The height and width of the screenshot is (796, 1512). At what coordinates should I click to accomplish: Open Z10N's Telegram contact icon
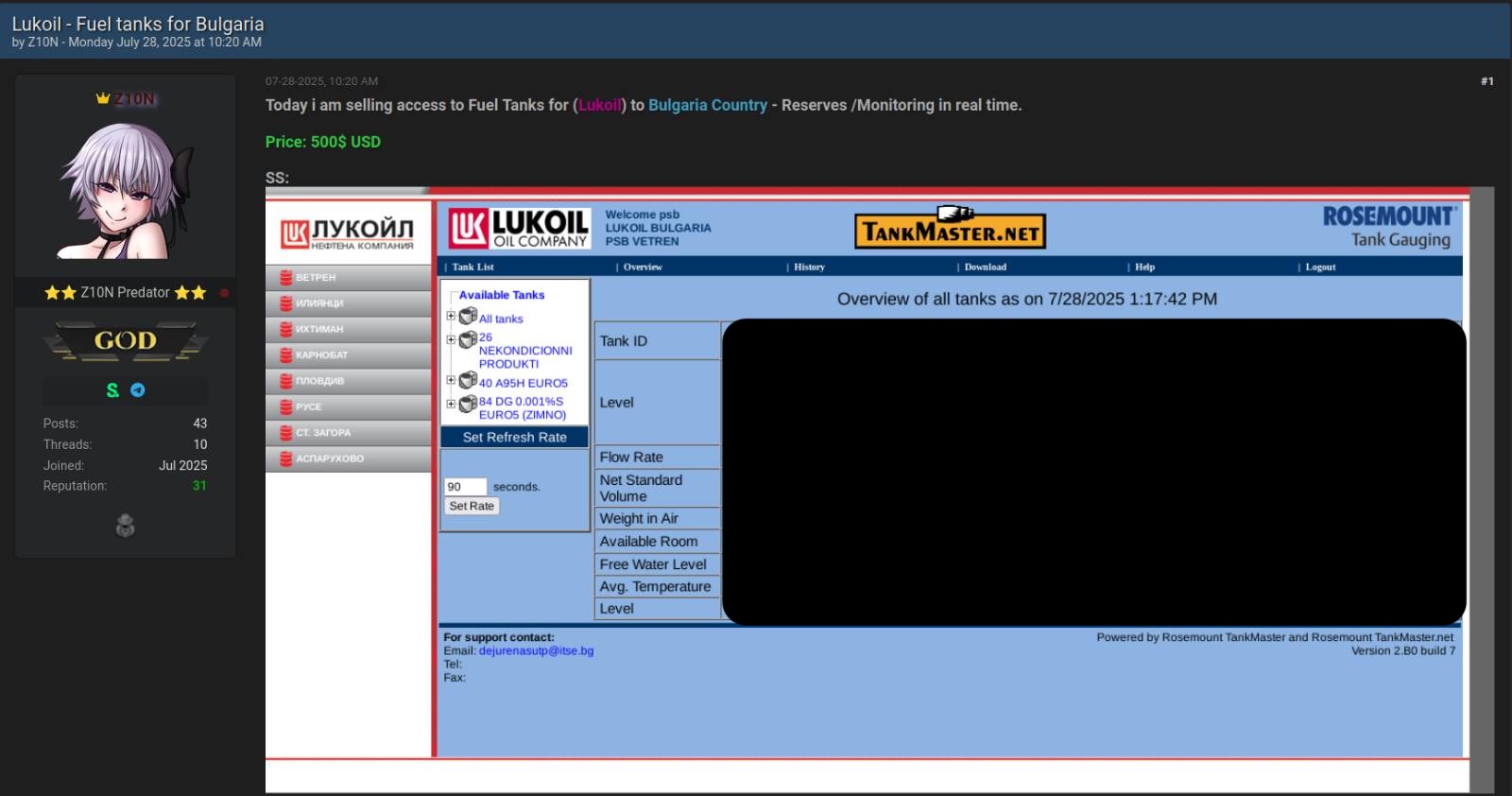tap(138, 390)
